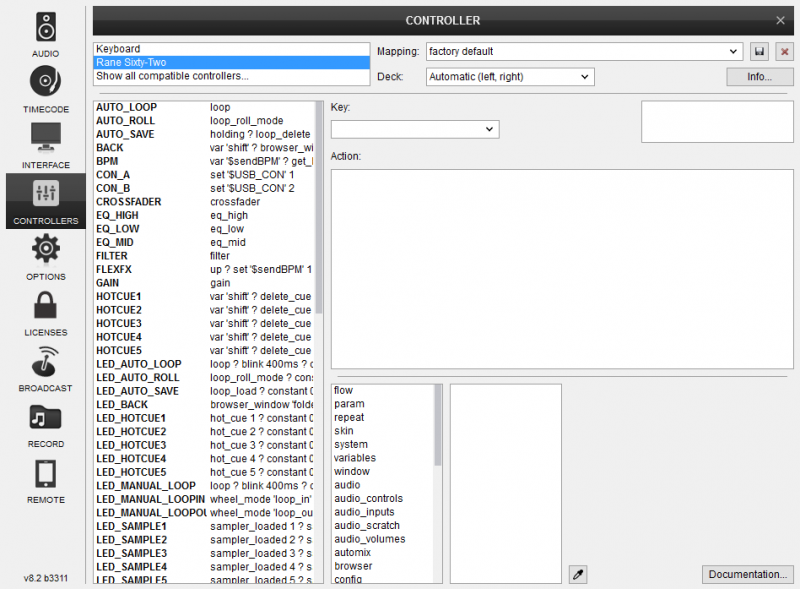Select the EQ_LOW mapping row
Viewport: 800px width, 589px height.
click(205, 229)
